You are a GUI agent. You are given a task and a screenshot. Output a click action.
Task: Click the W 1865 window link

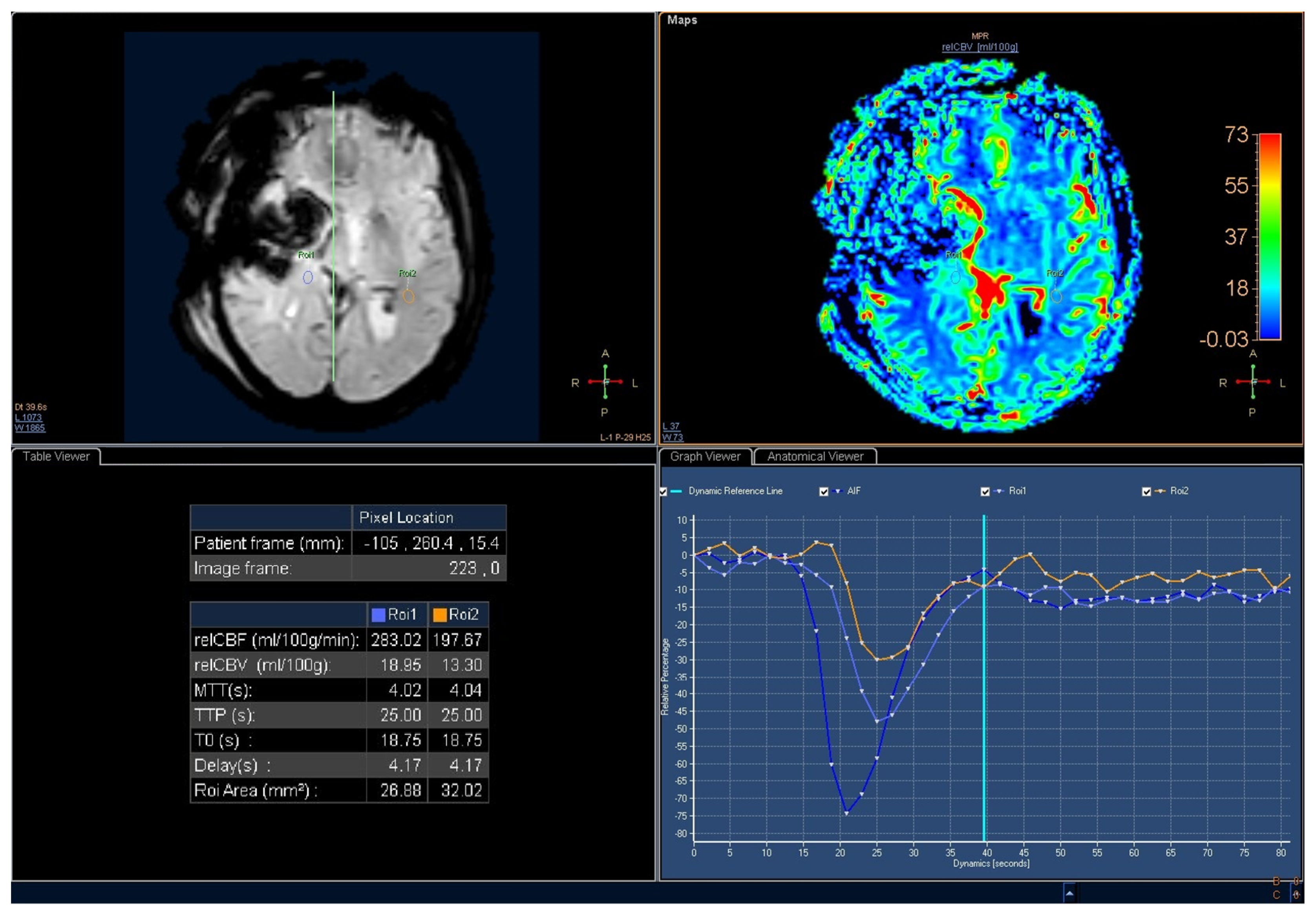30,428
